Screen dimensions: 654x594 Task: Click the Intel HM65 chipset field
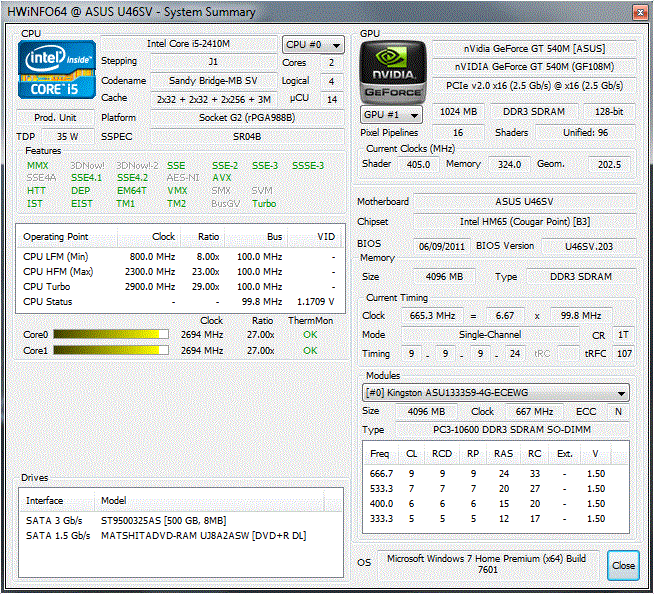tap(524, 221)
